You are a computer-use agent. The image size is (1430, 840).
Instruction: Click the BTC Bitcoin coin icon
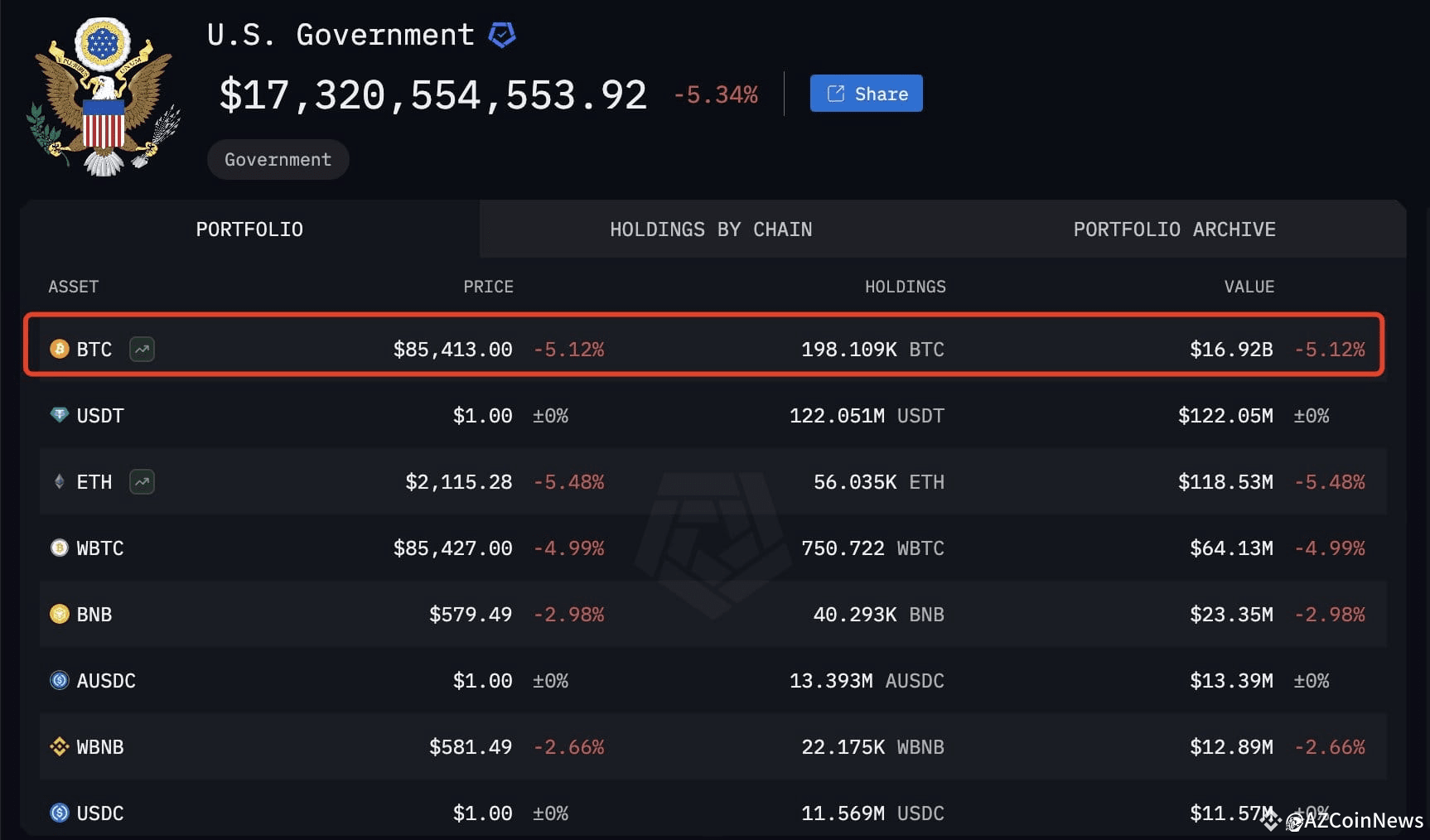[58, 349]
